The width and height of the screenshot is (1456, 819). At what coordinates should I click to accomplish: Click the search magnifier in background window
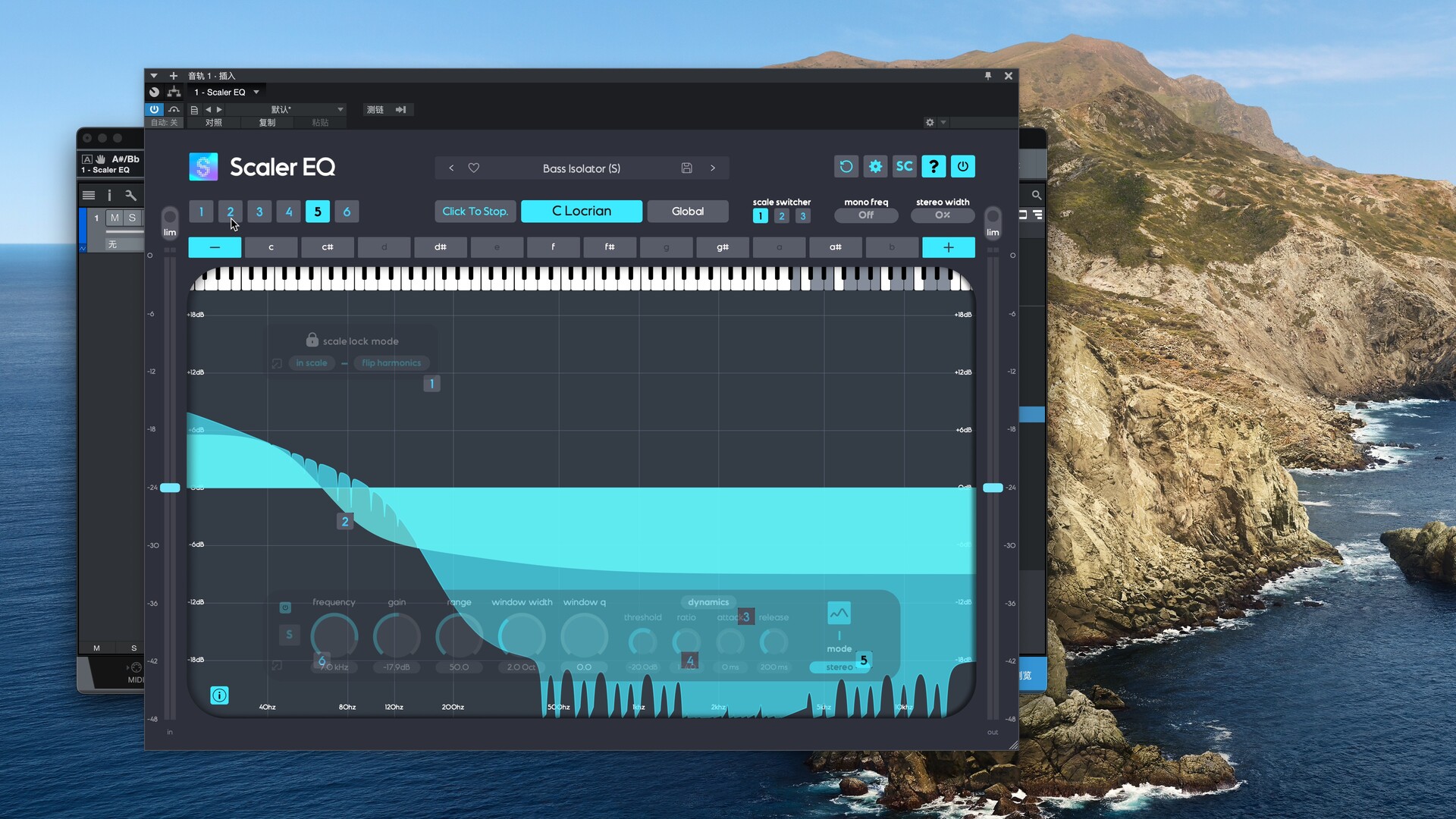(x=1036, y=195)
